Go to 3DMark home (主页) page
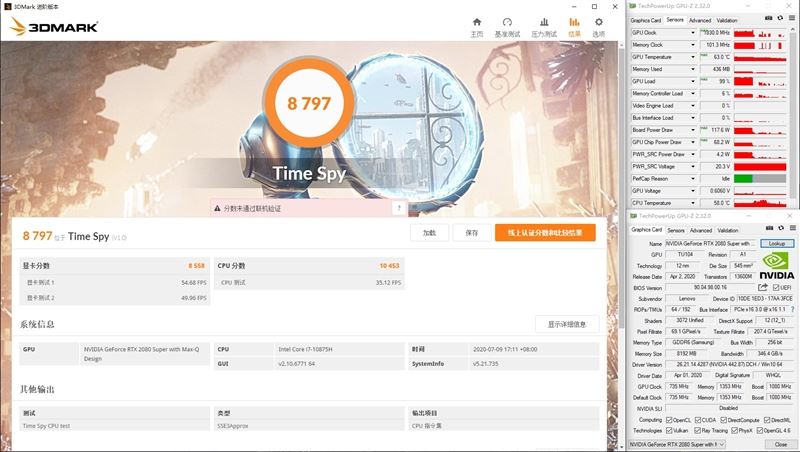This screenshot has height=452, width=800. [477, 27]
